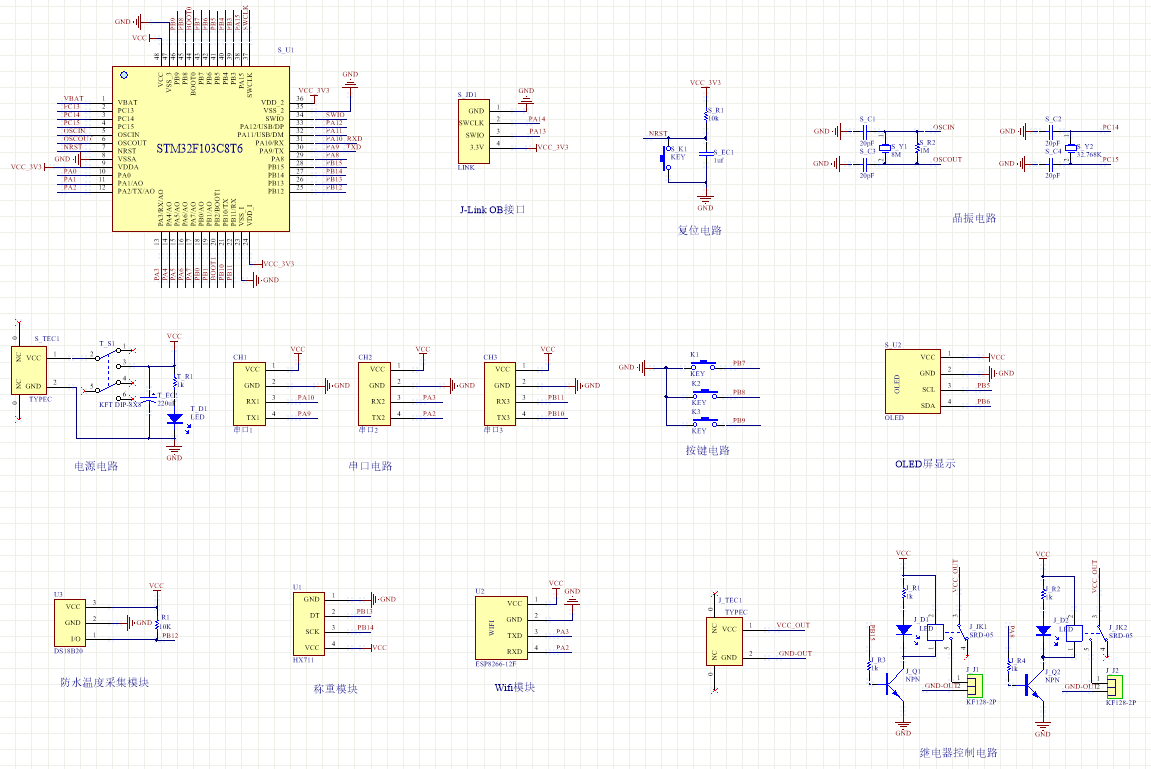Click the OLED屏显示 section label
This screenshot has width=1151, height=769.
click(x=925, y=464)
